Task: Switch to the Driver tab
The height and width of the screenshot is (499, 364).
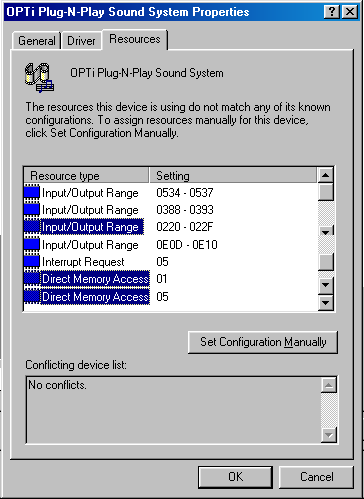Action: click(81, 41)
